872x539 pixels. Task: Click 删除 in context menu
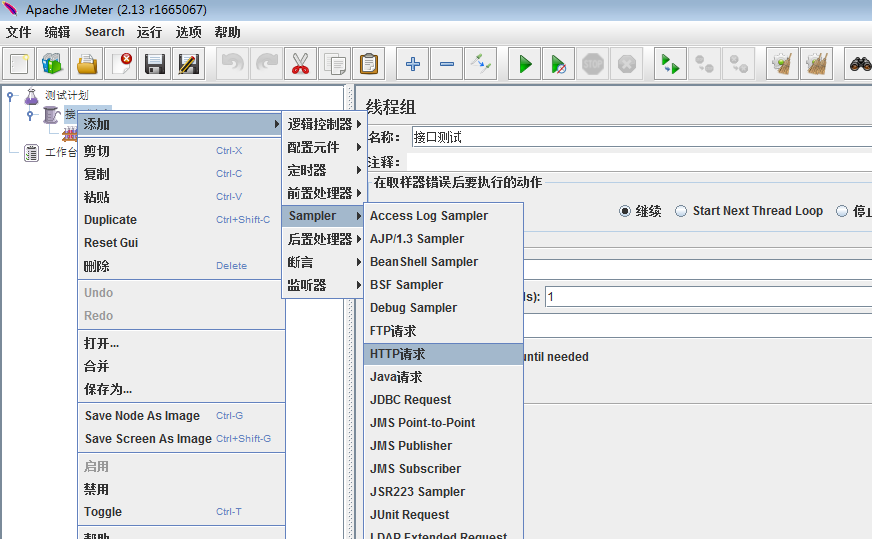click(180, 266)
